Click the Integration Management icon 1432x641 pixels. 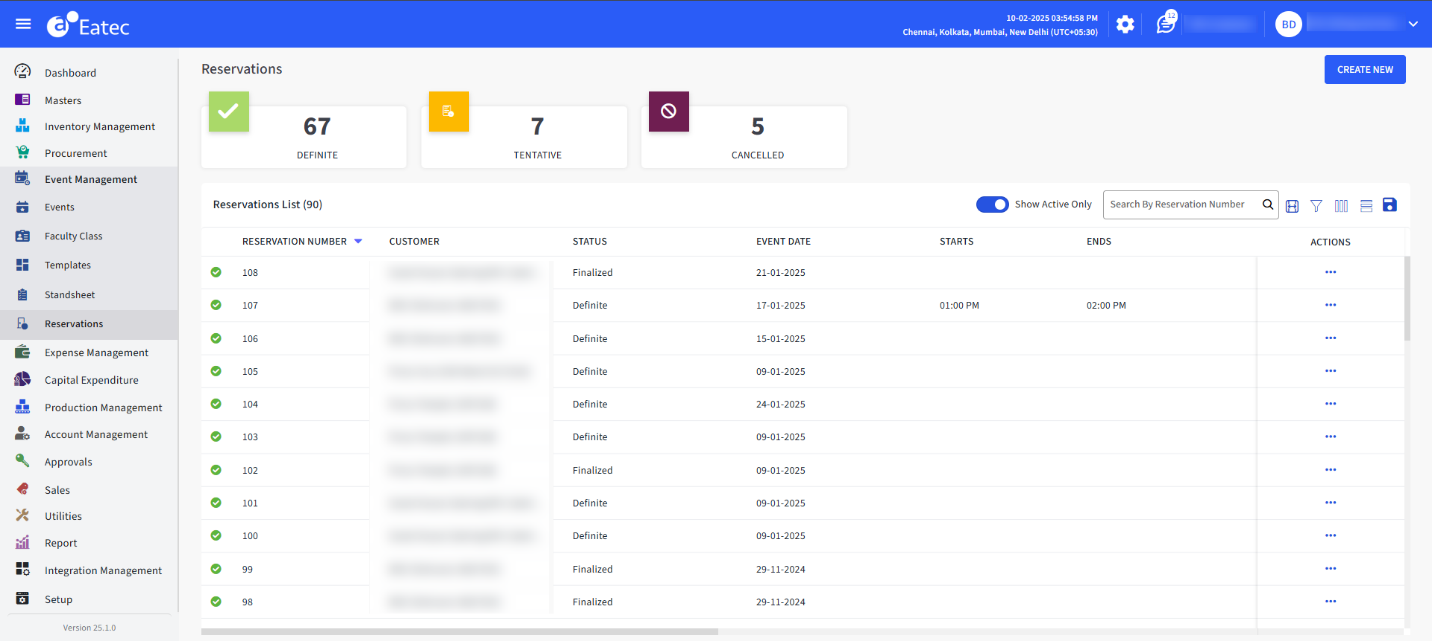22,570
